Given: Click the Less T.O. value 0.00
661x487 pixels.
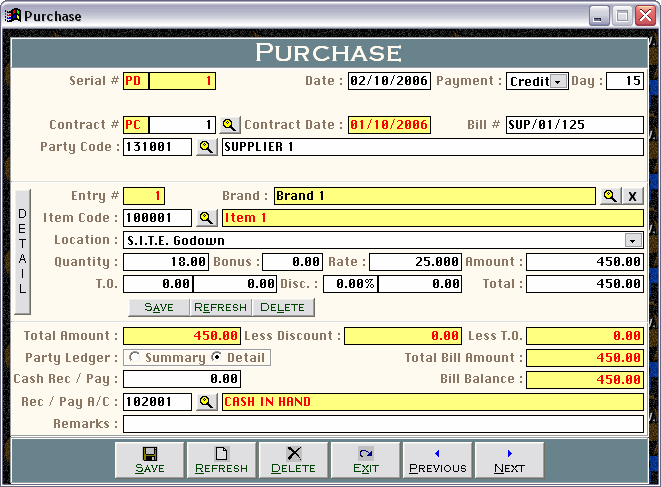Looking at the screenshot, I should click(585, 336).
